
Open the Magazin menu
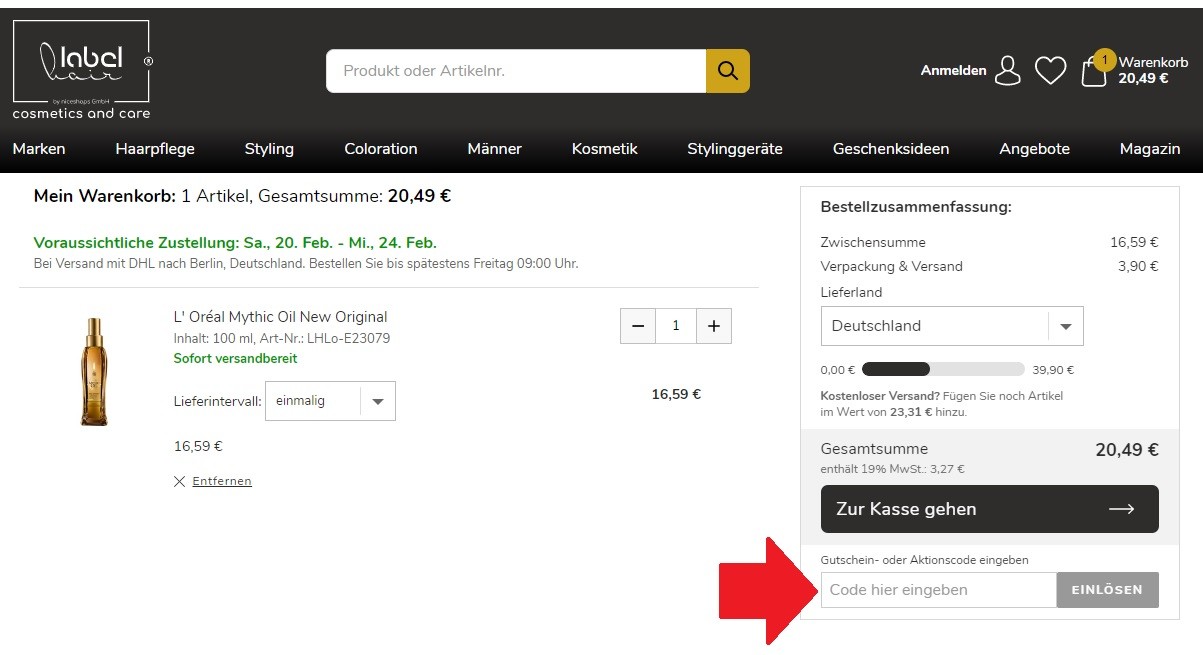1150,149
